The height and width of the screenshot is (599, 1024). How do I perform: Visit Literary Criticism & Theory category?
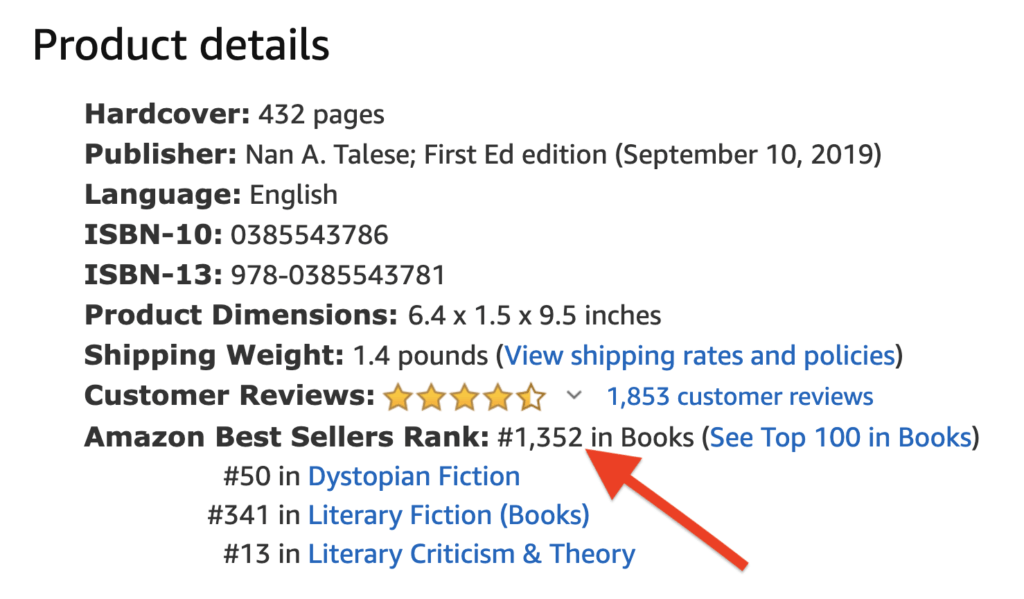[x=474, y=554]
